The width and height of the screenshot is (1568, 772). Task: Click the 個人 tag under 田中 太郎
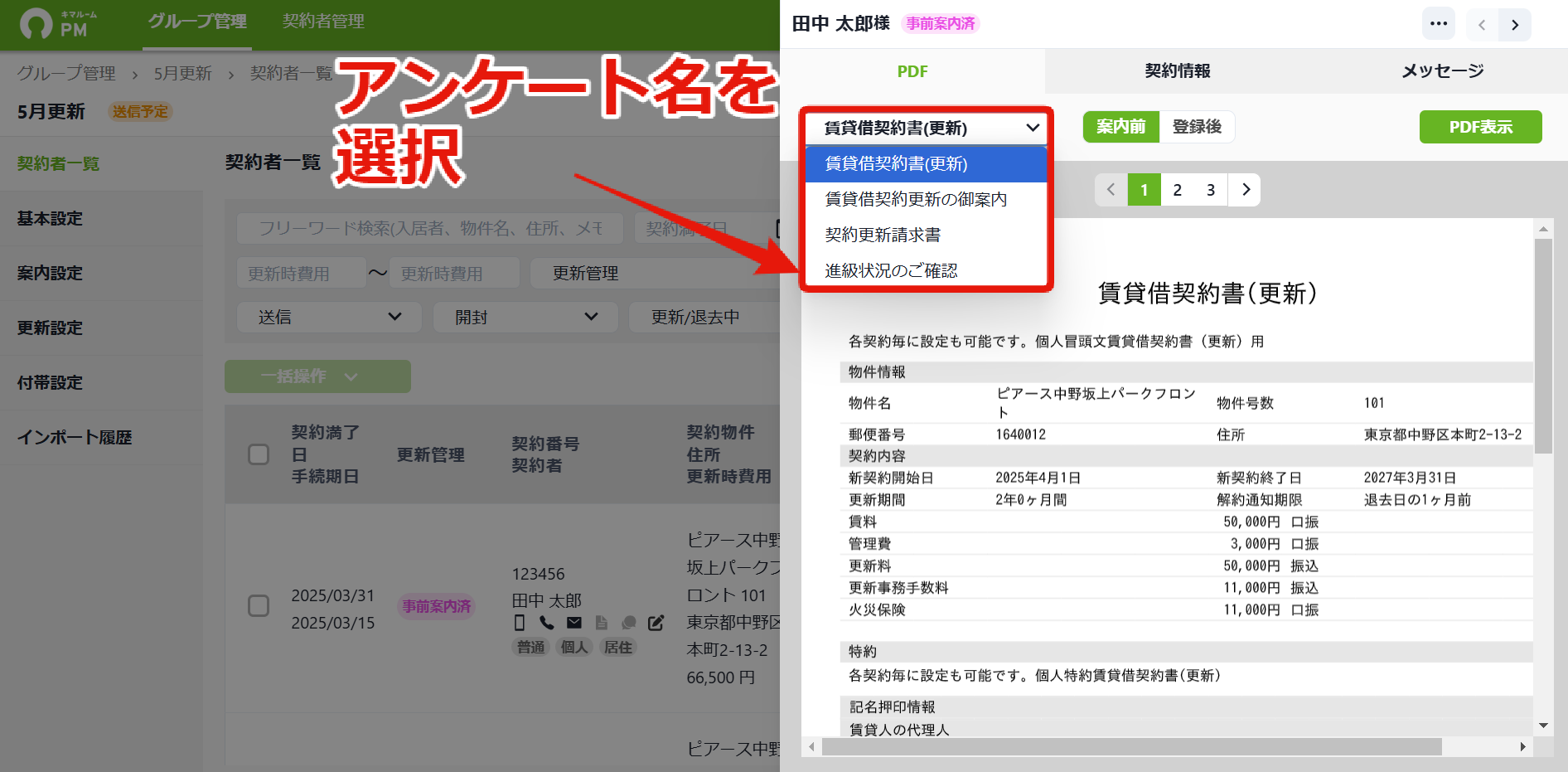point(574,648)
